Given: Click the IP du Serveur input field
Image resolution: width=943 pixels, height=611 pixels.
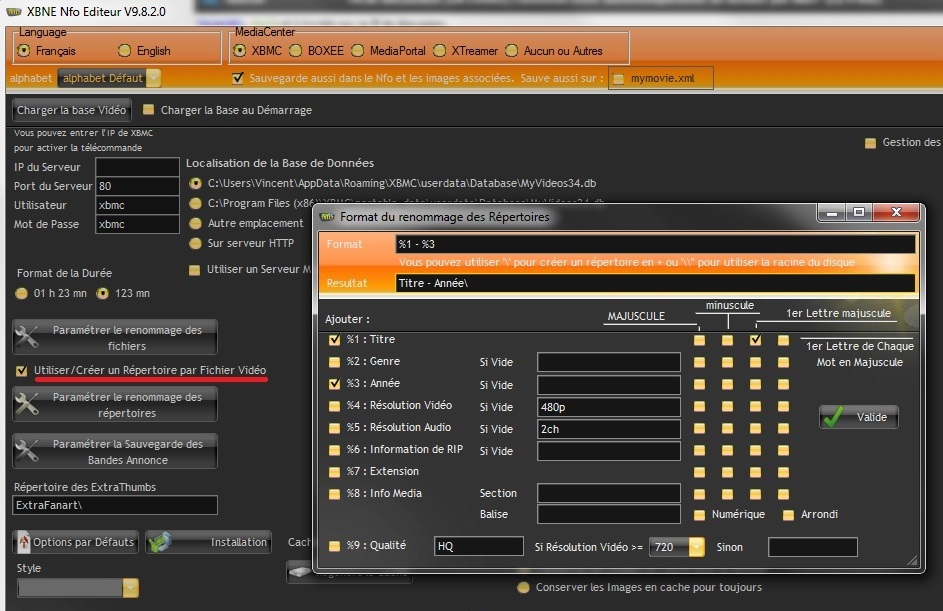Looking at the screenshot, I should [x=123, y=167].
